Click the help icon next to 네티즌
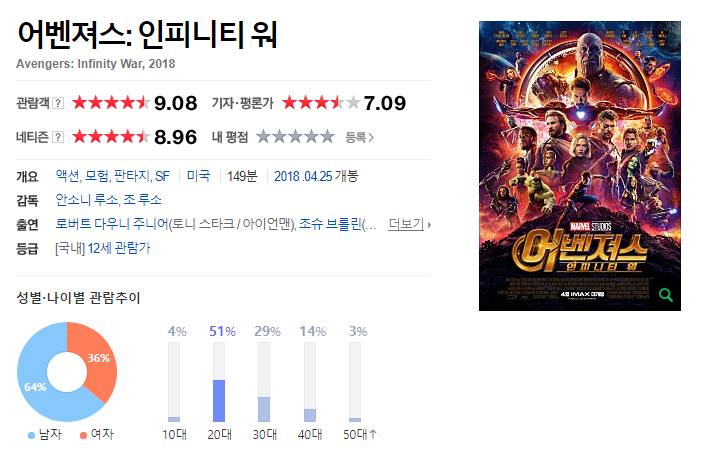 point(58,137)
